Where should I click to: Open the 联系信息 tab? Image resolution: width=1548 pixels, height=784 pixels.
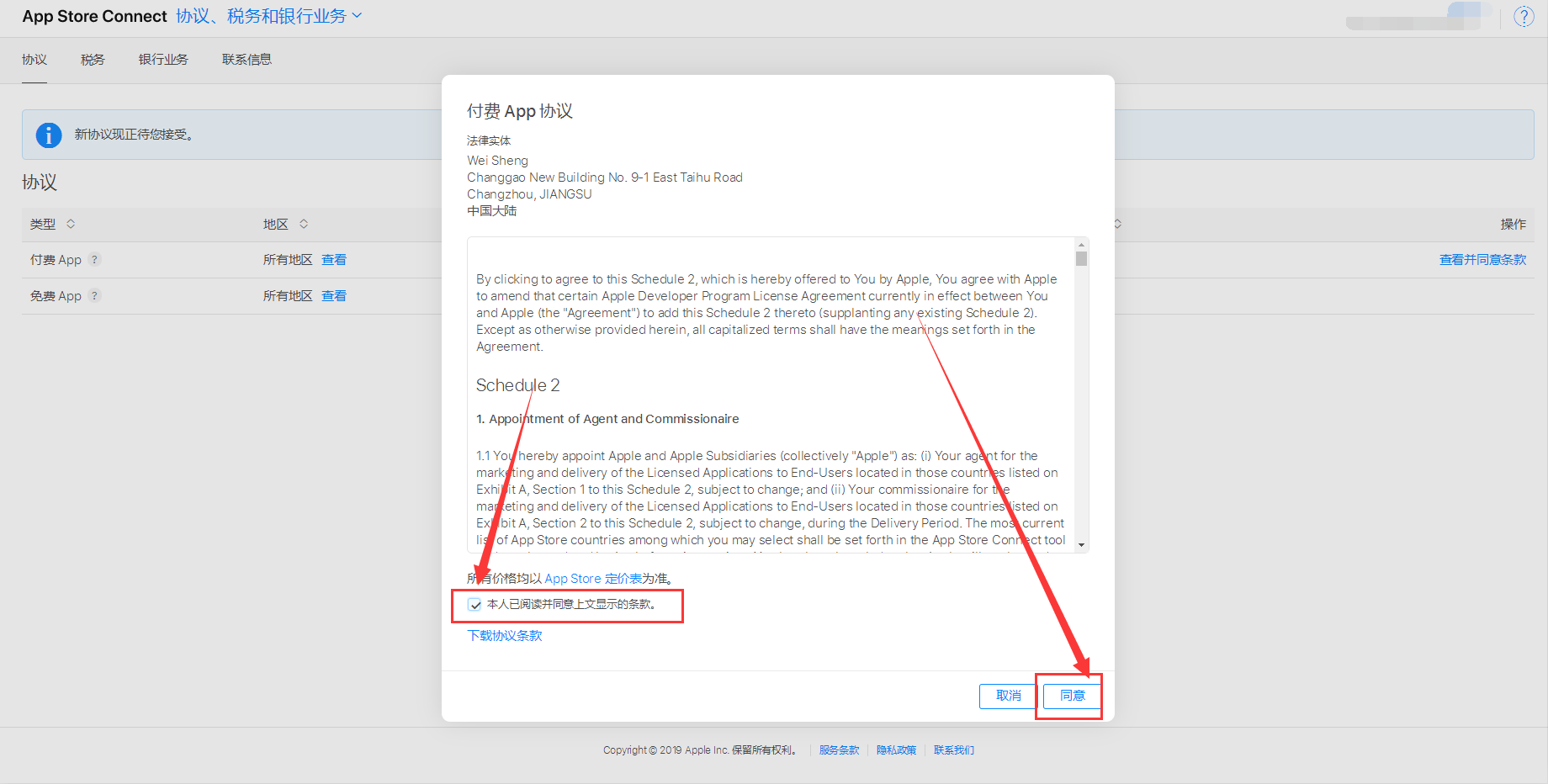pos(247,60)
